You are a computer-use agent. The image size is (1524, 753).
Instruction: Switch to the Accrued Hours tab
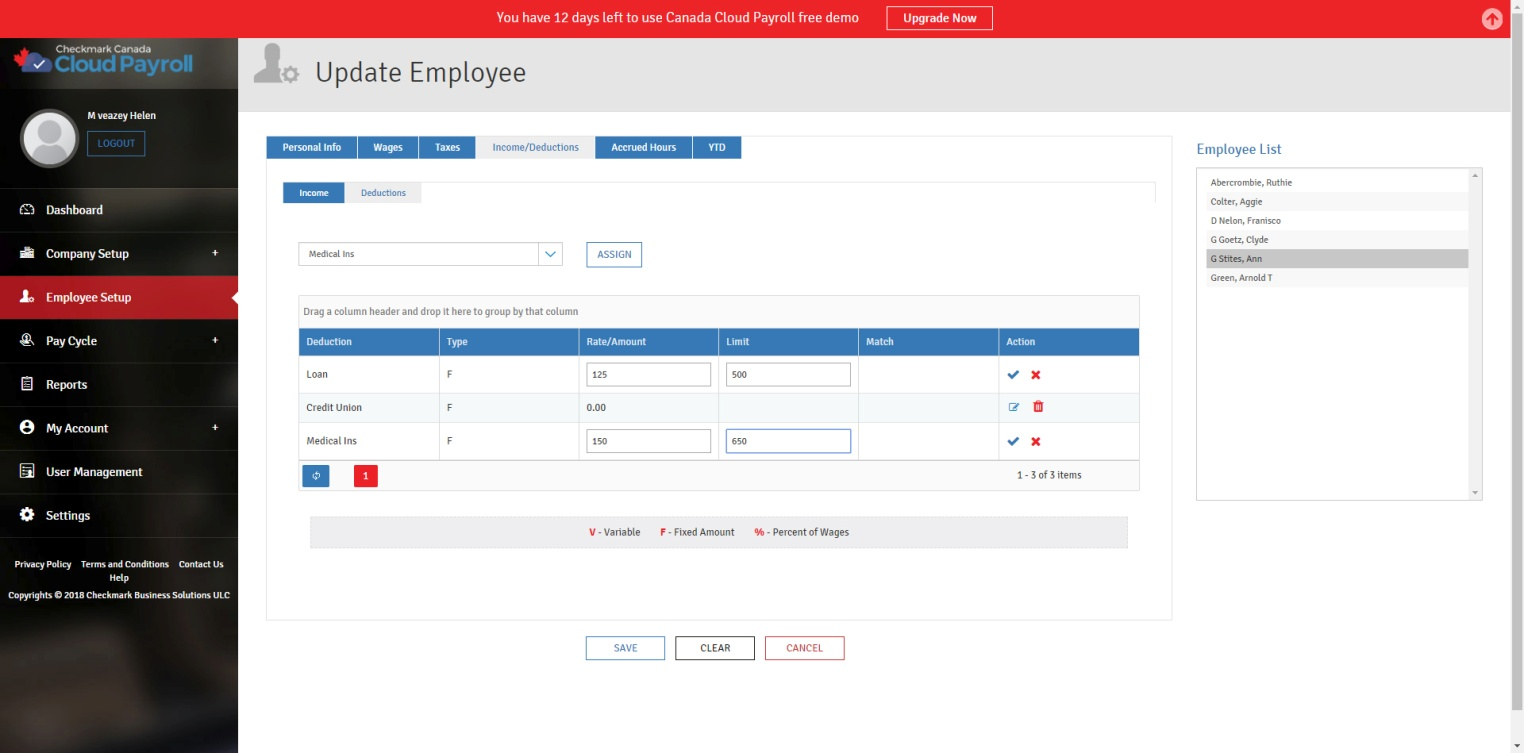pyautogui.click(x=643, y=148)
